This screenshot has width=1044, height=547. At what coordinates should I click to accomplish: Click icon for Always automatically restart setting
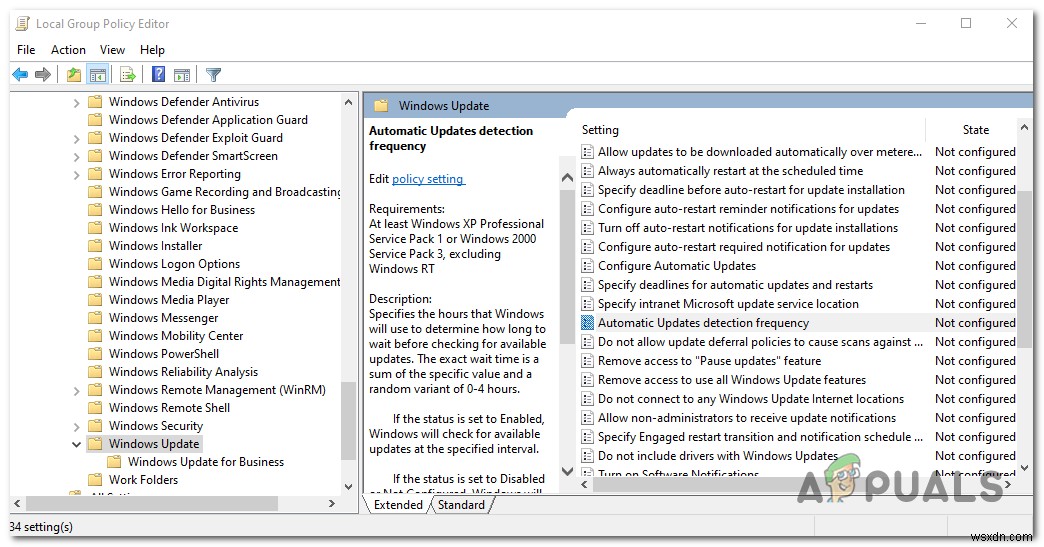click(587, 171)
